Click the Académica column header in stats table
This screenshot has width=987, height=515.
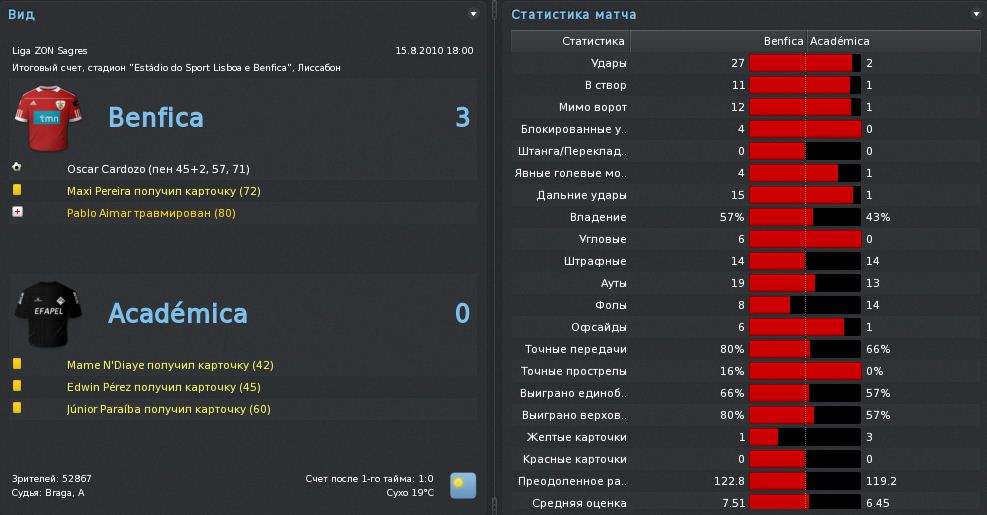tap(839, 41)
